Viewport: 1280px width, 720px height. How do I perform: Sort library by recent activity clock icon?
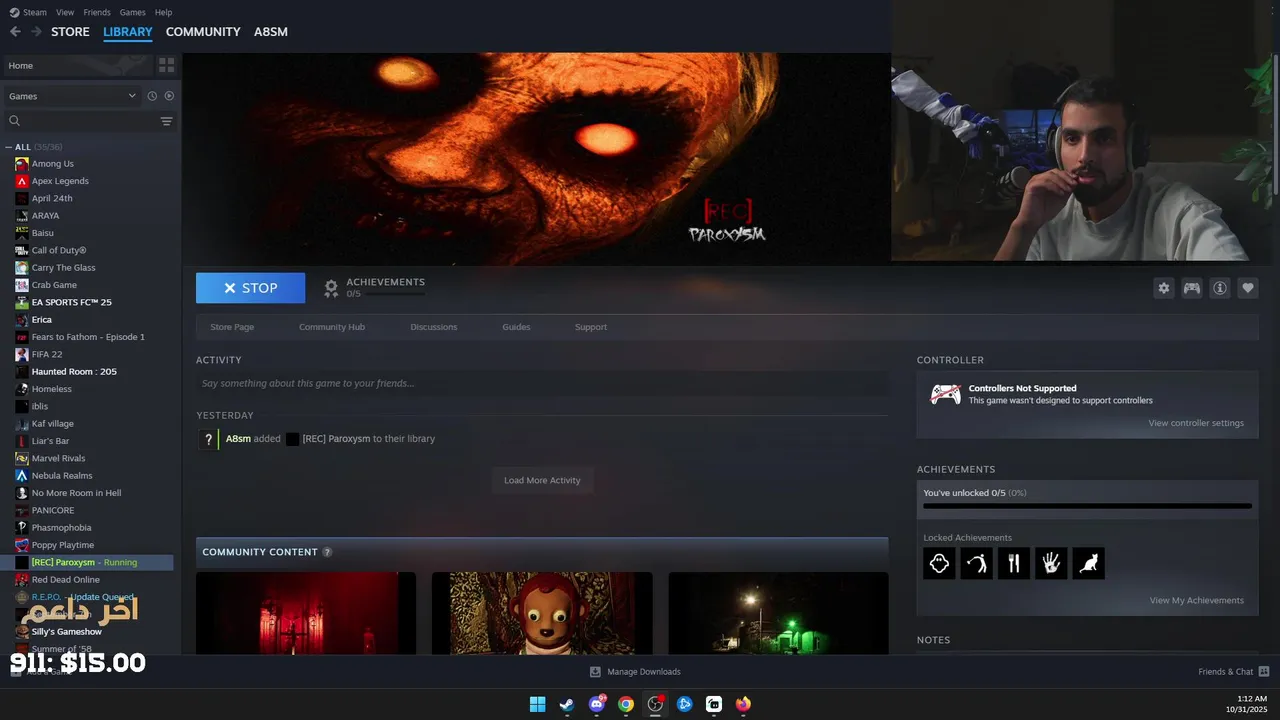pos(152,96)
